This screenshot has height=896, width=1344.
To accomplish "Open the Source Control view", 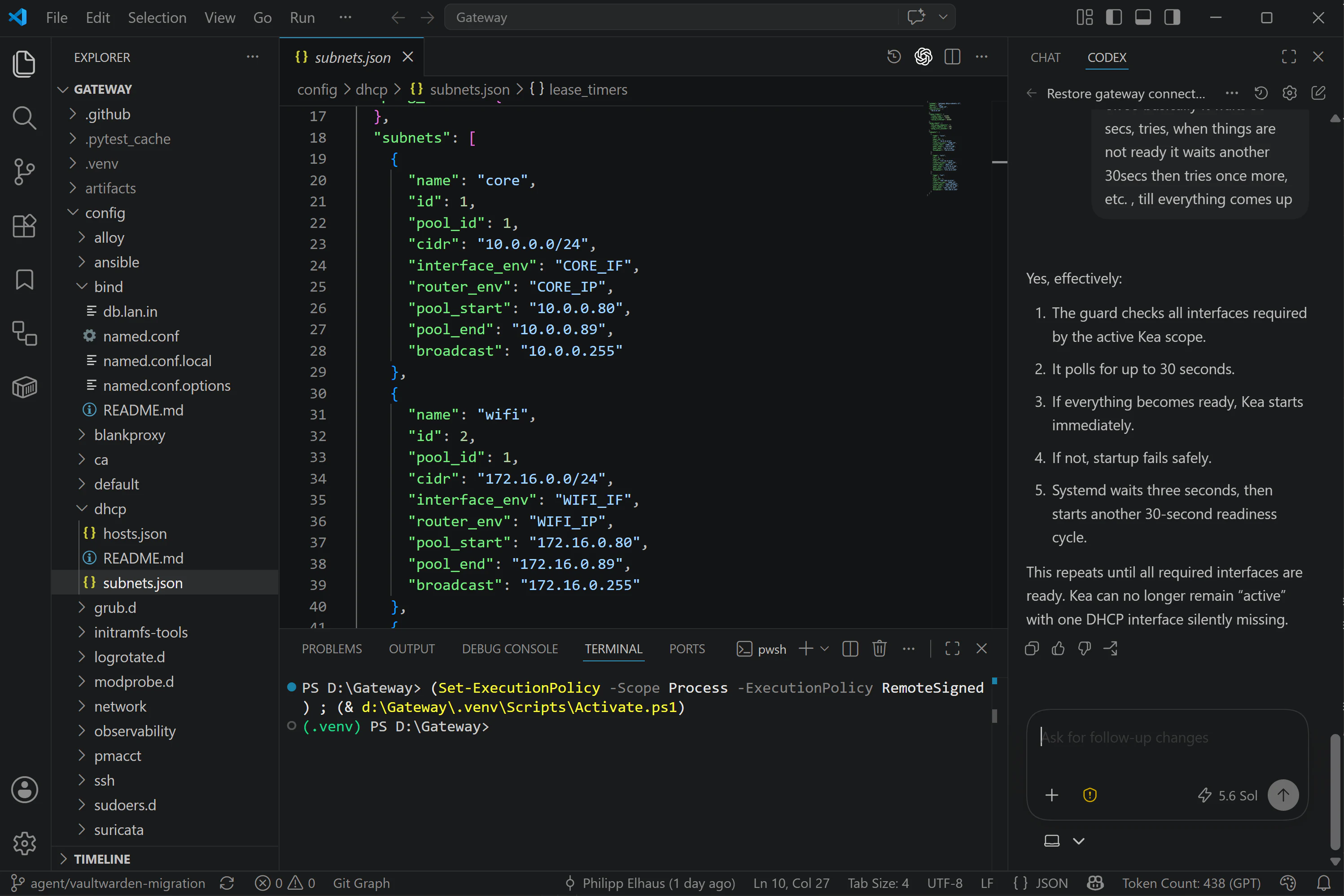I will (24, 171).
